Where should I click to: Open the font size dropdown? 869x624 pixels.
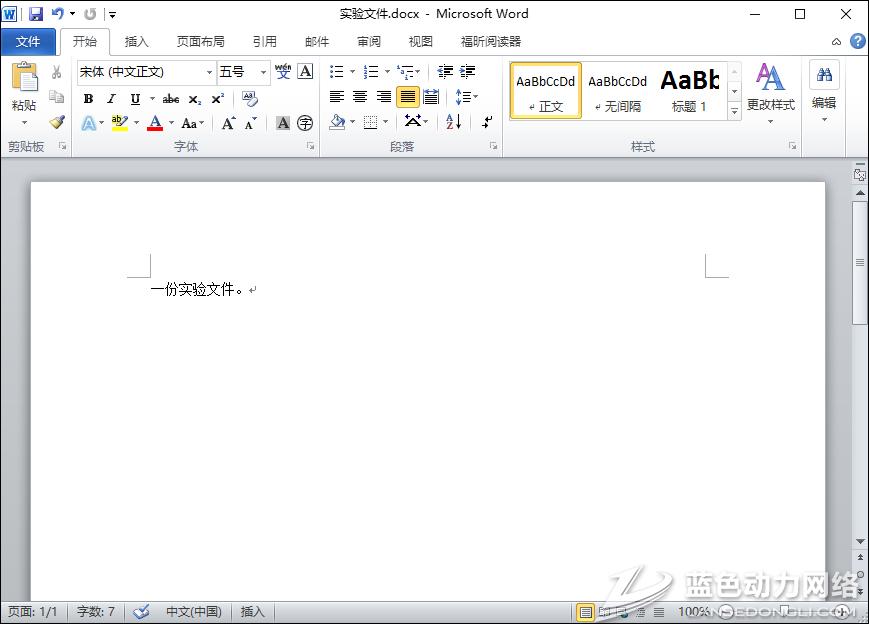coord(264,72)
